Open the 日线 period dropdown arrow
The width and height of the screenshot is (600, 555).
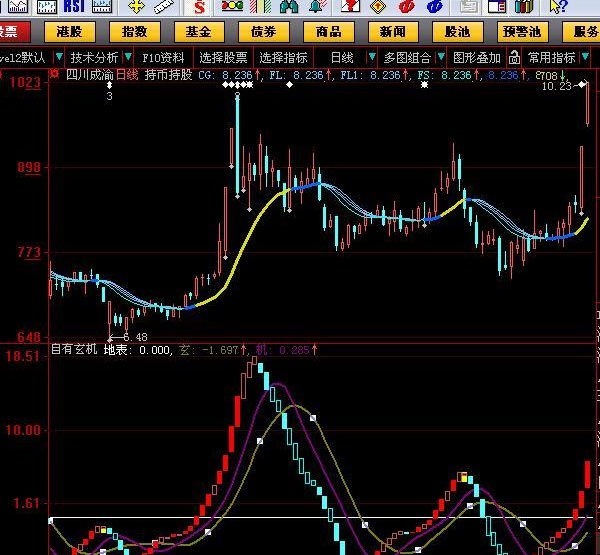pos(372,57)
